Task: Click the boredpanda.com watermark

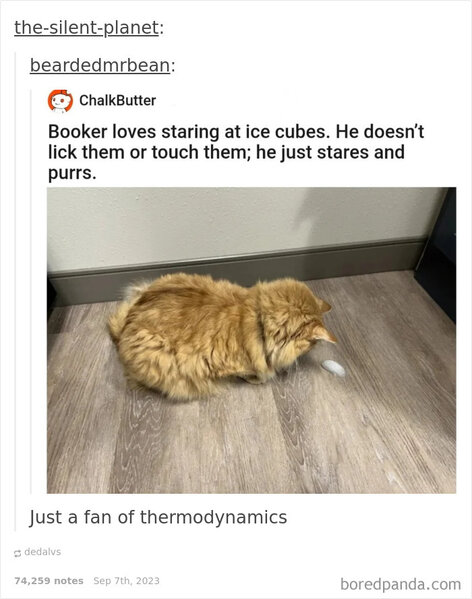Action: coord(401,584)
